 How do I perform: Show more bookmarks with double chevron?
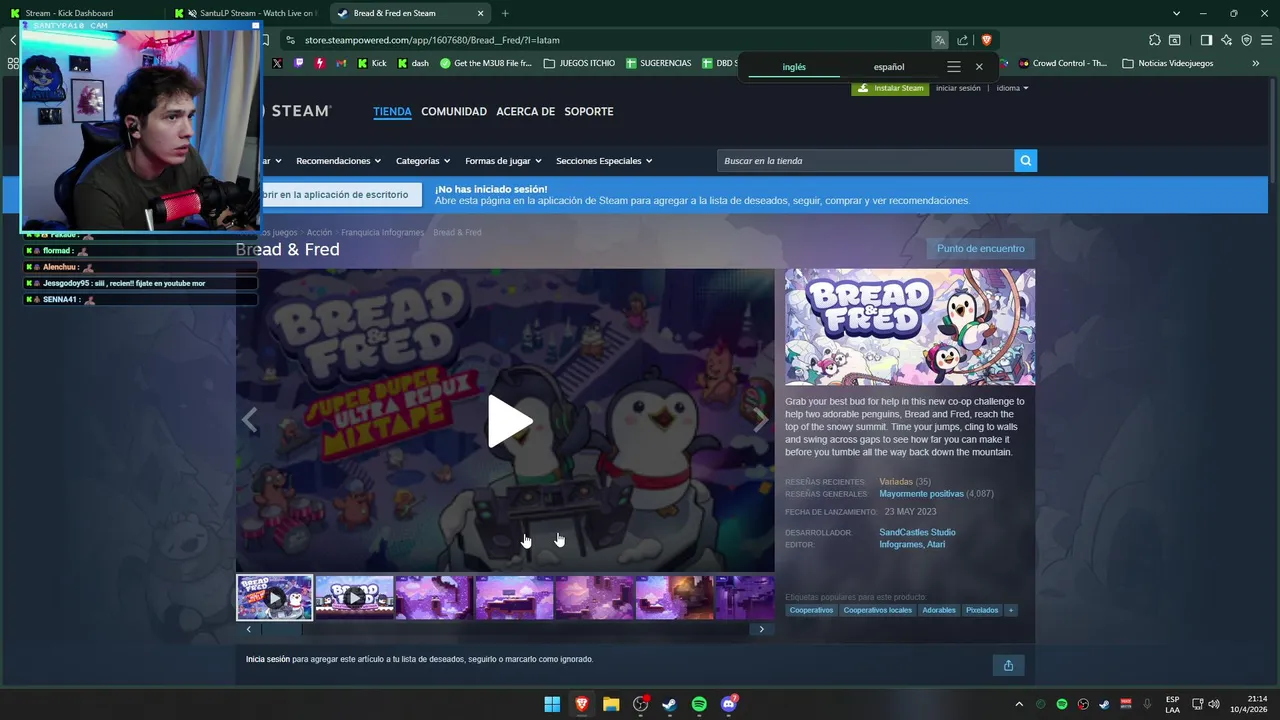(1256, 63)
